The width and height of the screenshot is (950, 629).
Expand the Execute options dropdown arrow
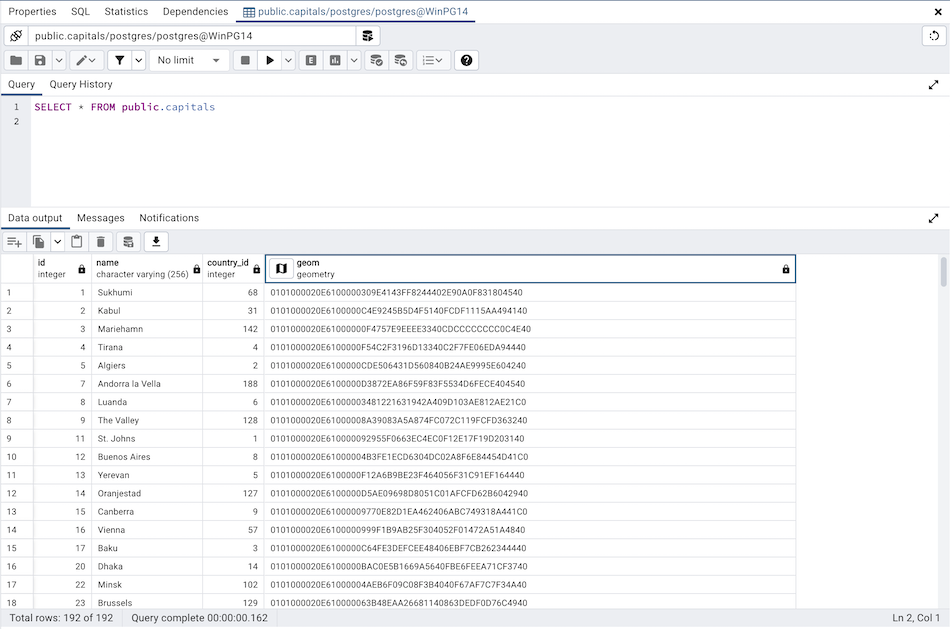(x=289, y=60)
